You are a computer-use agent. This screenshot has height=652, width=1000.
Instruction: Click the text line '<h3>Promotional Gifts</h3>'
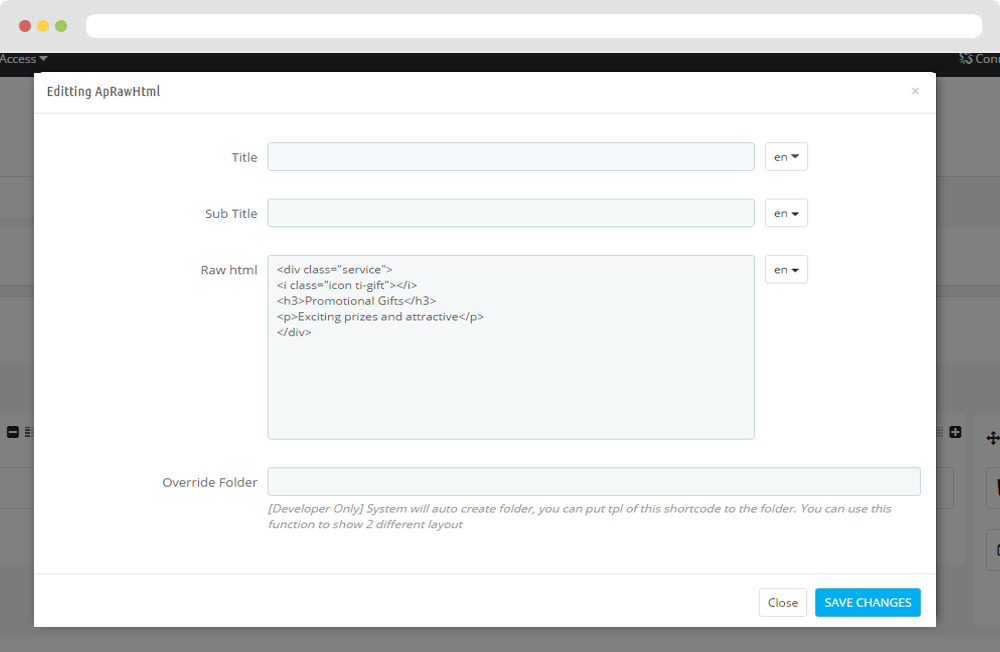click(357, 300)
